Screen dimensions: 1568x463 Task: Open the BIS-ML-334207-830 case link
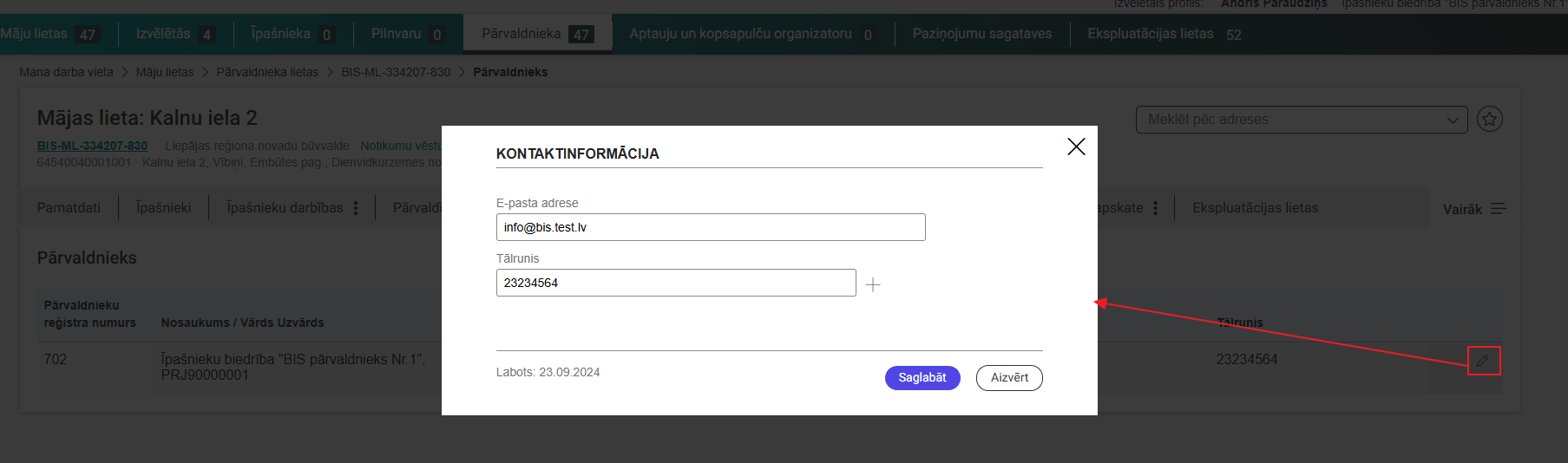[92, 146]
